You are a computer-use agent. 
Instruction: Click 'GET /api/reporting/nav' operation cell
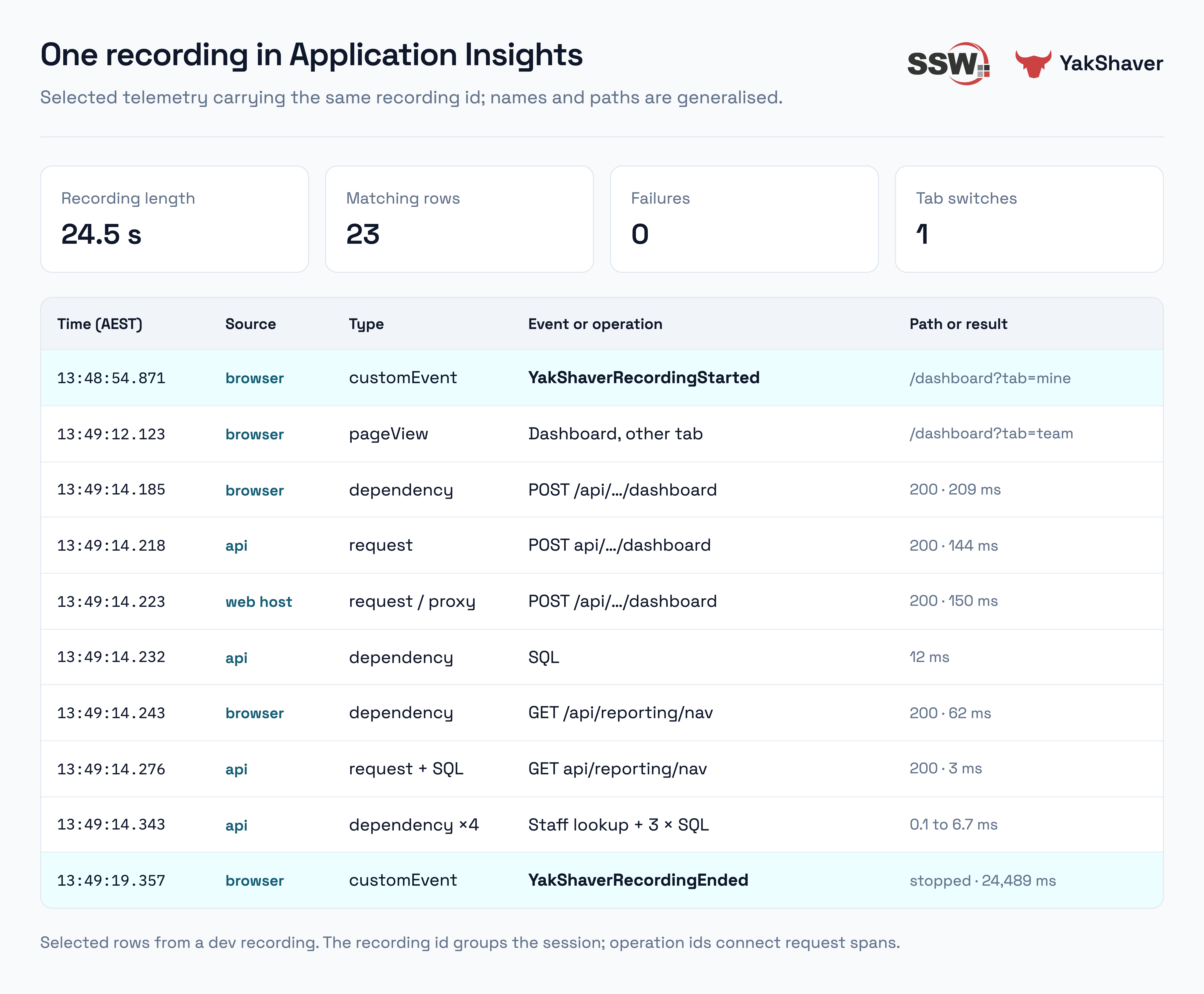click(x=620, y=713)
